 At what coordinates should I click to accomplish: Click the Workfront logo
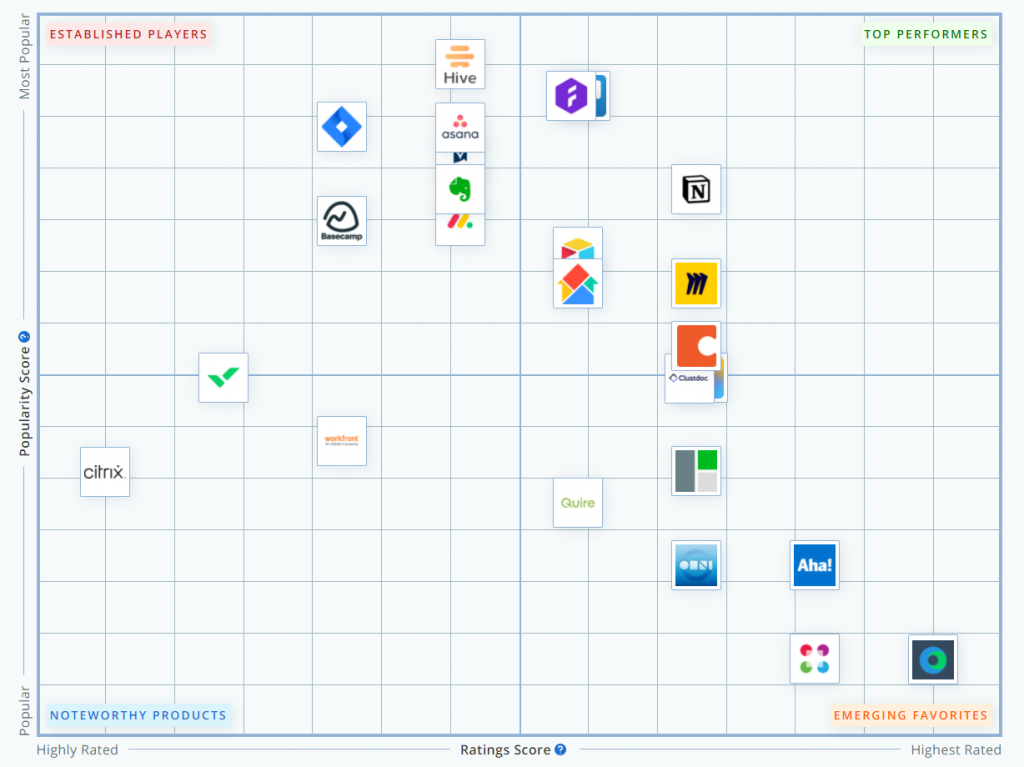342,440
